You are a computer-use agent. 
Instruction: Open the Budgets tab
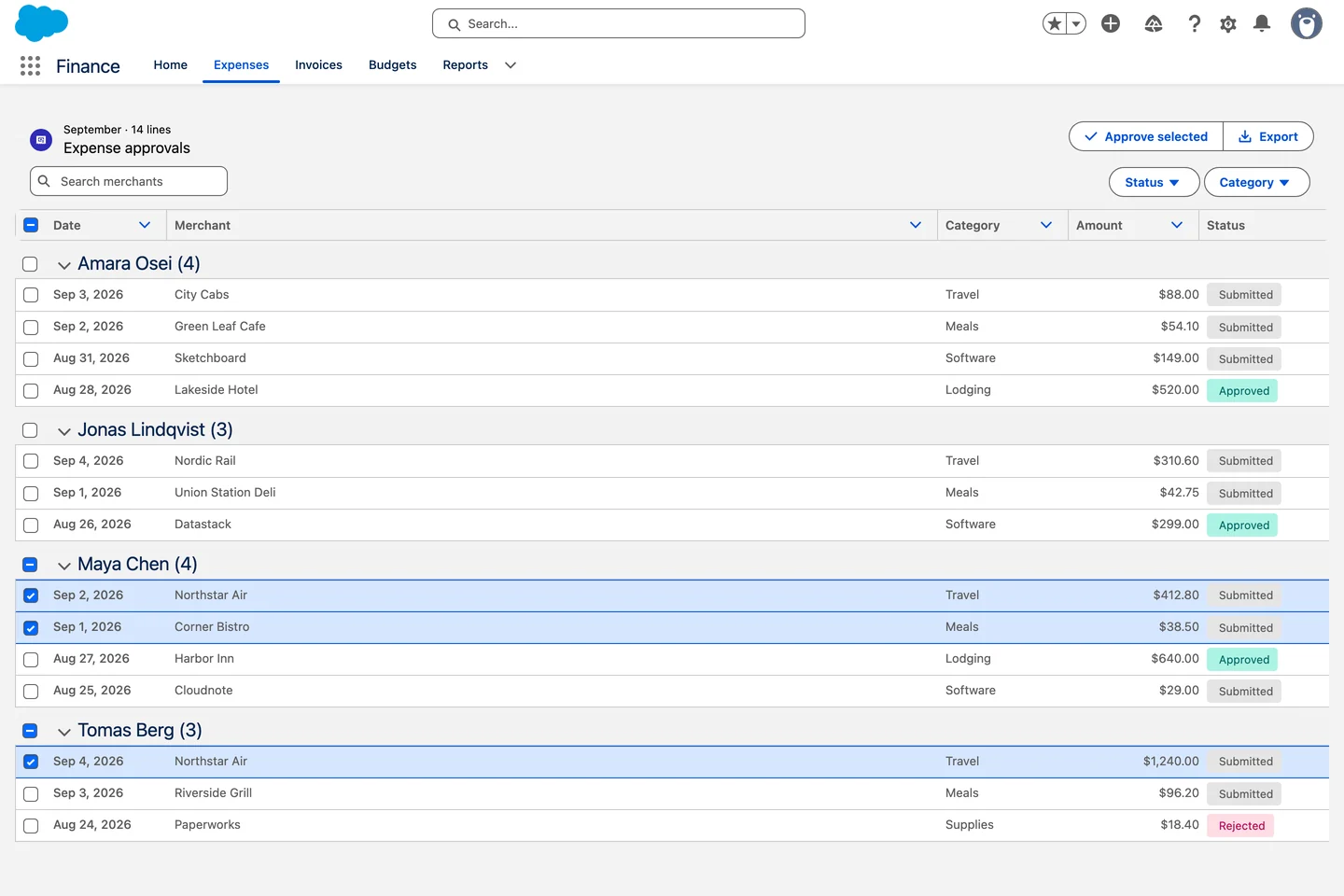point(393,64)
